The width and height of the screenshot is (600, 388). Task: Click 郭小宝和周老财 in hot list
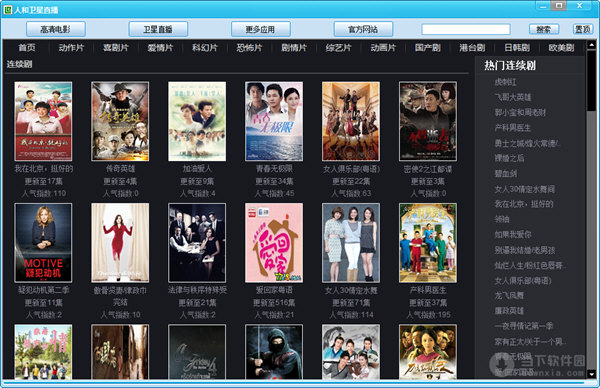tap(520, 112)
